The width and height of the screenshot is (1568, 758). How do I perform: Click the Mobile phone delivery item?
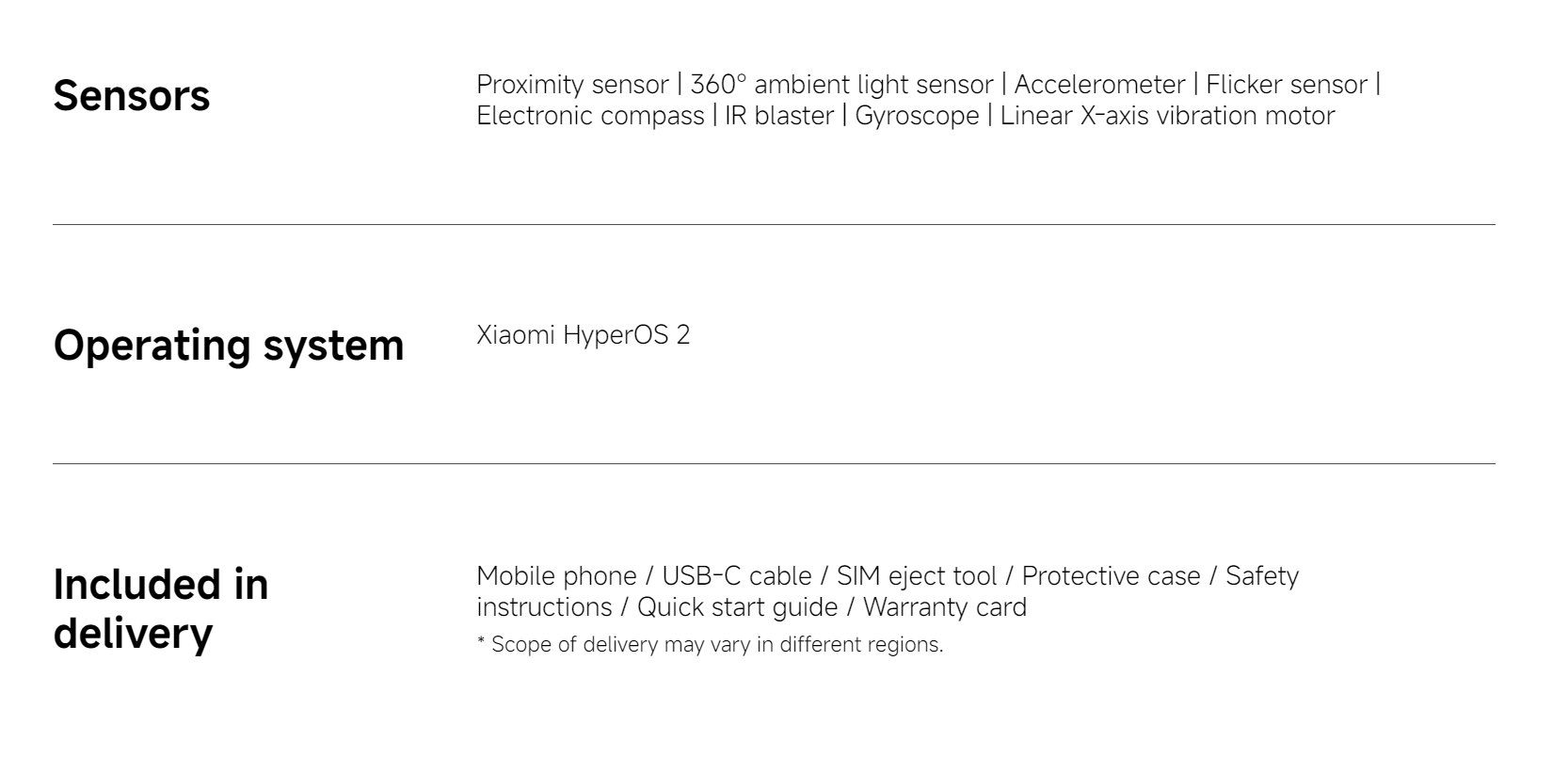point(556,576)
